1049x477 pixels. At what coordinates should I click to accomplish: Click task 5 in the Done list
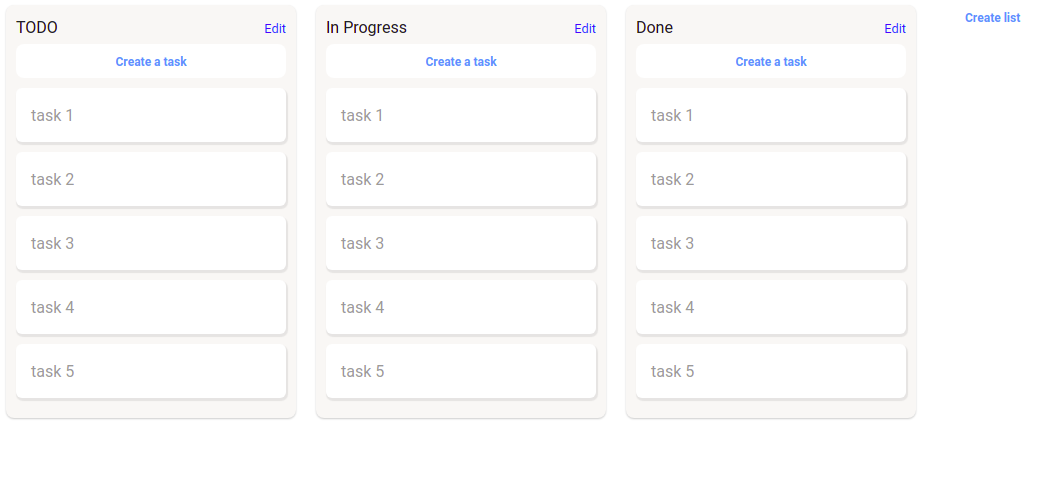(x=771, y=371)
